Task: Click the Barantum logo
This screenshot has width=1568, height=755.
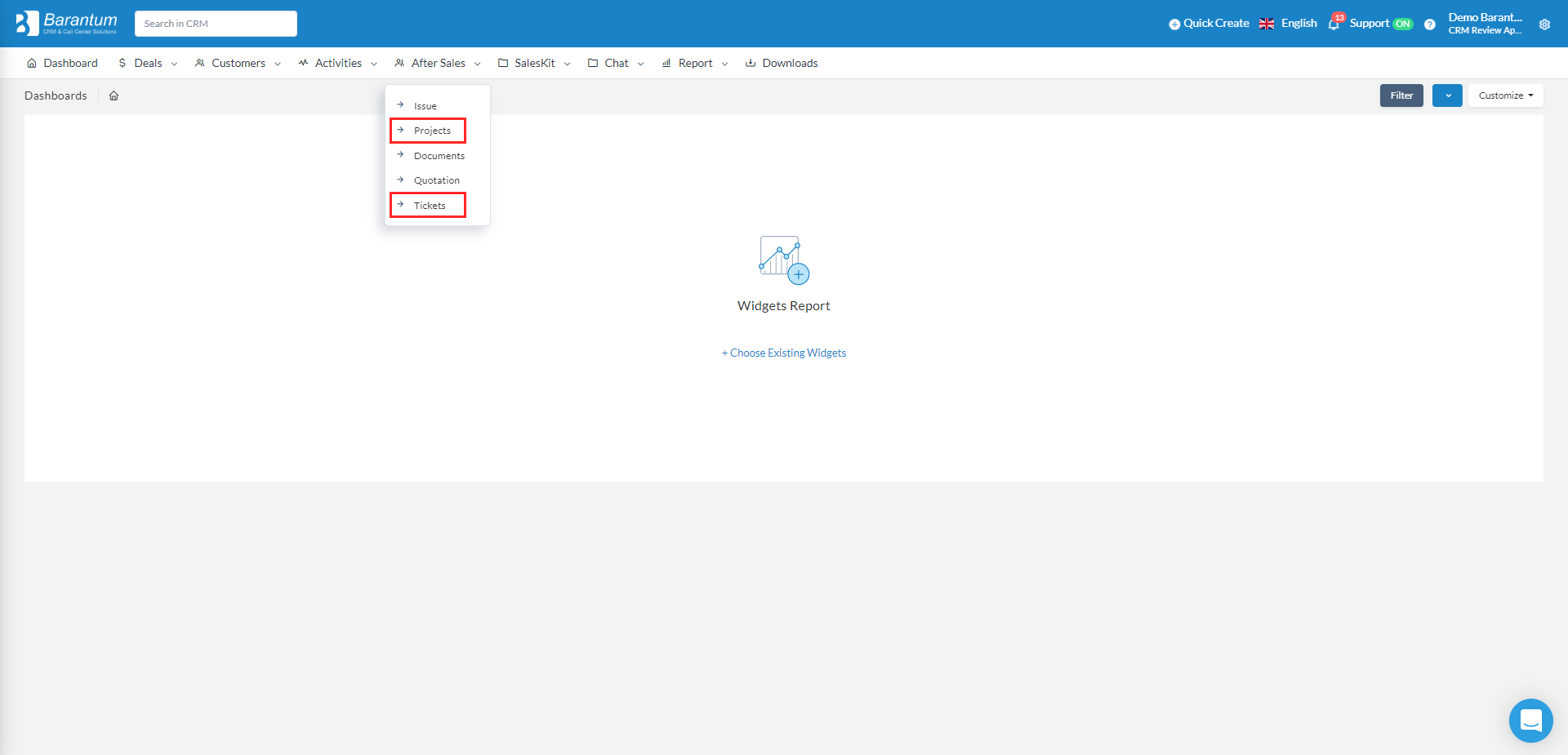Action: [x=67, y=23]
